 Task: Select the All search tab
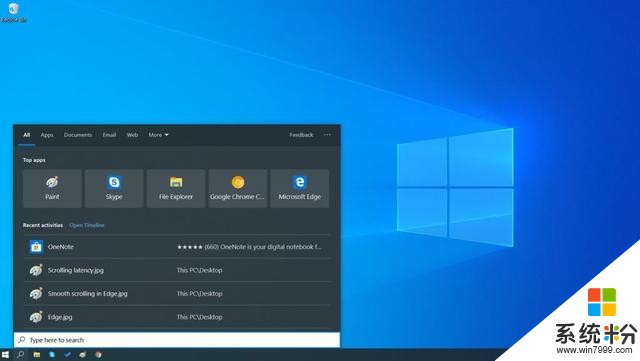(27, 135)
